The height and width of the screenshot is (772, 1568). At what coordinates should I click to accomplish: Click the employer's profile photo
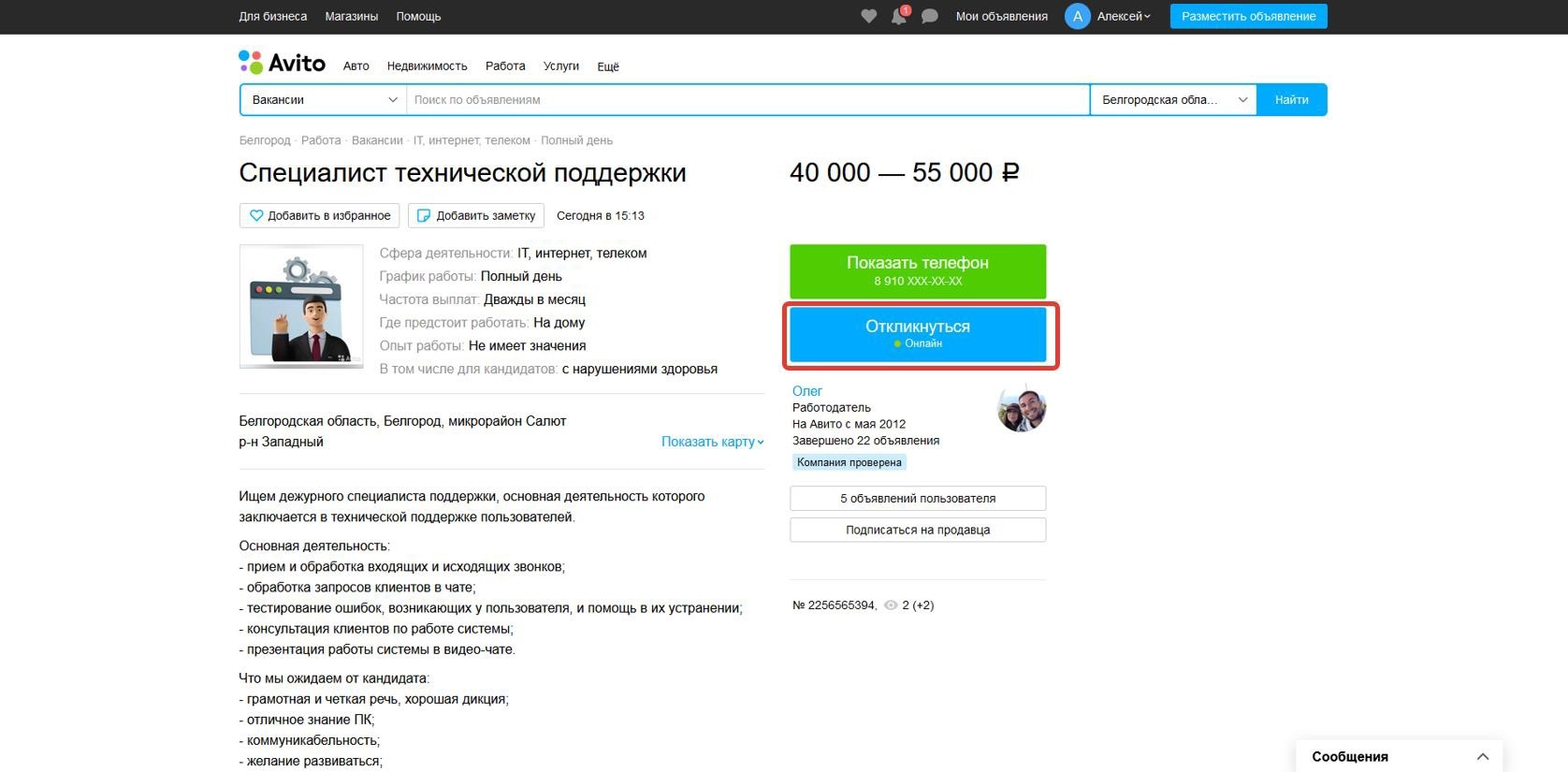point(1021,409)
